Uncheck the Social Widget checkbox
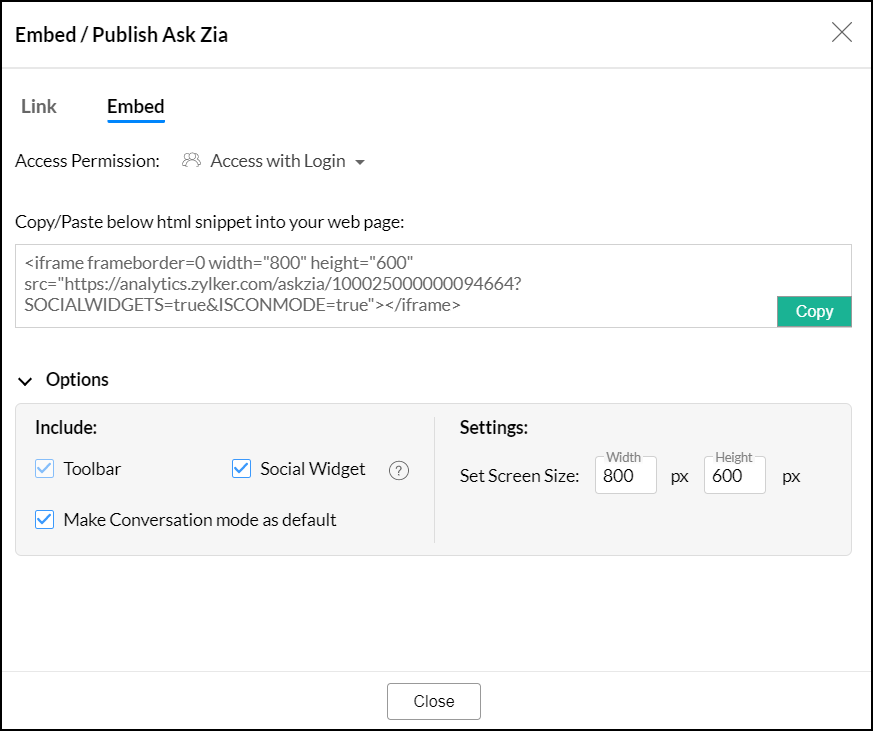The width and height of the screenshot is (873, 731). coord(241,469)
